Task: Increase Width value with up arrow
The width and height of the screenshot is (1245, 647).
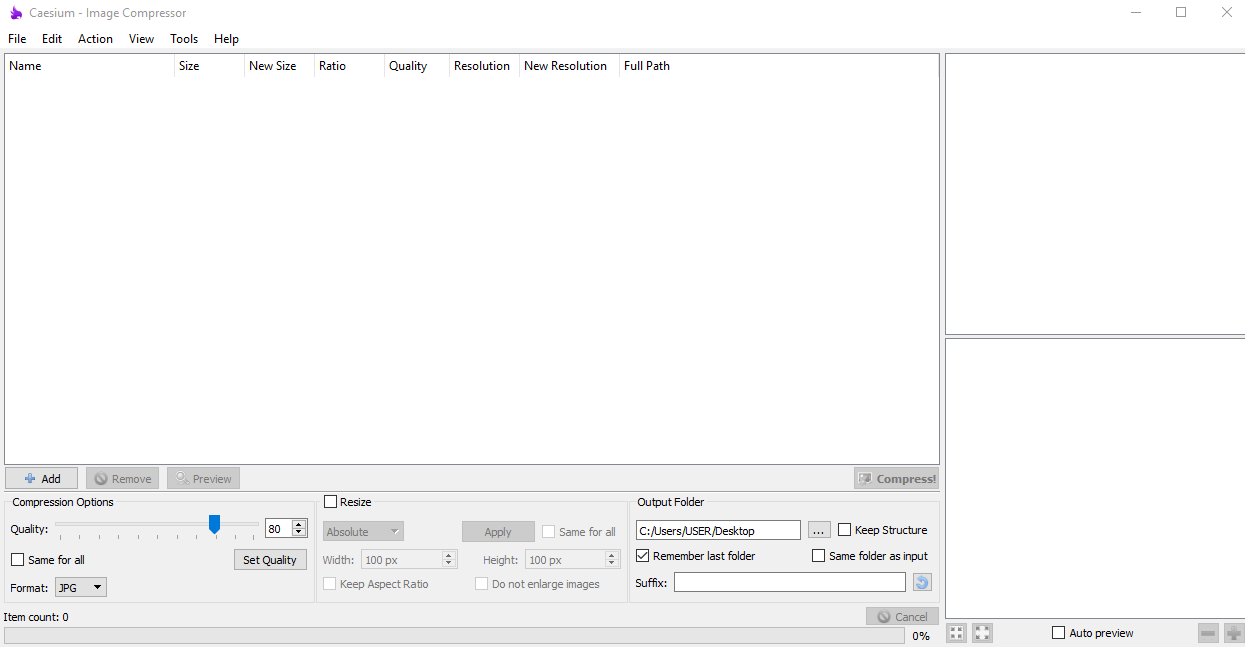Action: 449,556
